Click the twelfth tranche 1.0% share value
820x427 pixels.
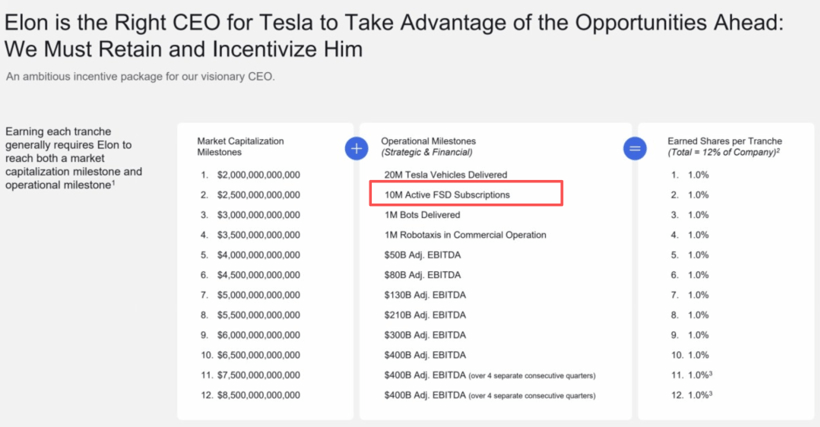coord(698,395)
